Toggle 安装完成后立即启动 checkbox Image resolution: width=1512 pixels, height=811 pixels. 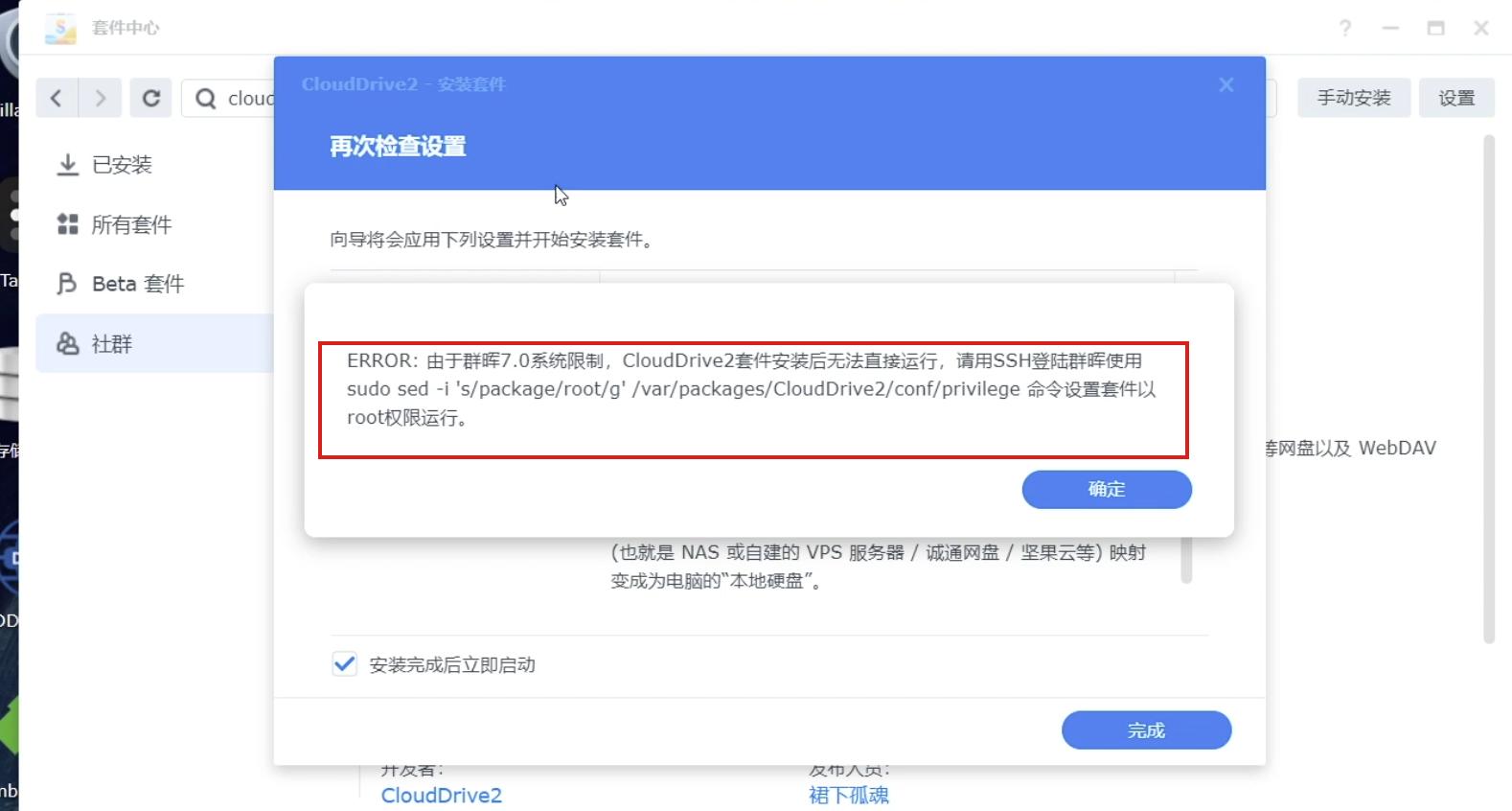tap(344, 664)
